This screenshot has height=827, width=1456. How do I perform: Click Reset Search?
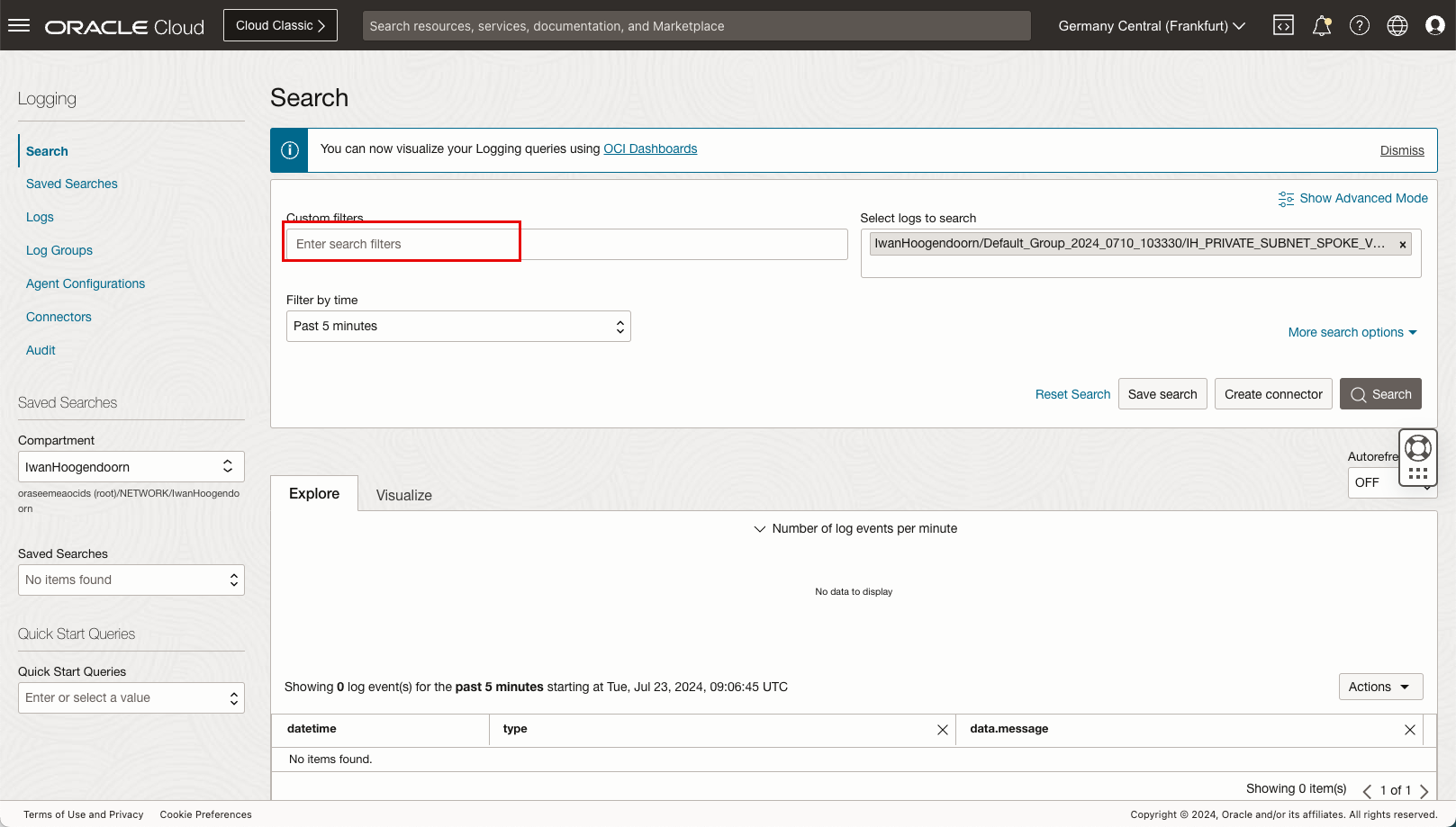click(1072, 394)
